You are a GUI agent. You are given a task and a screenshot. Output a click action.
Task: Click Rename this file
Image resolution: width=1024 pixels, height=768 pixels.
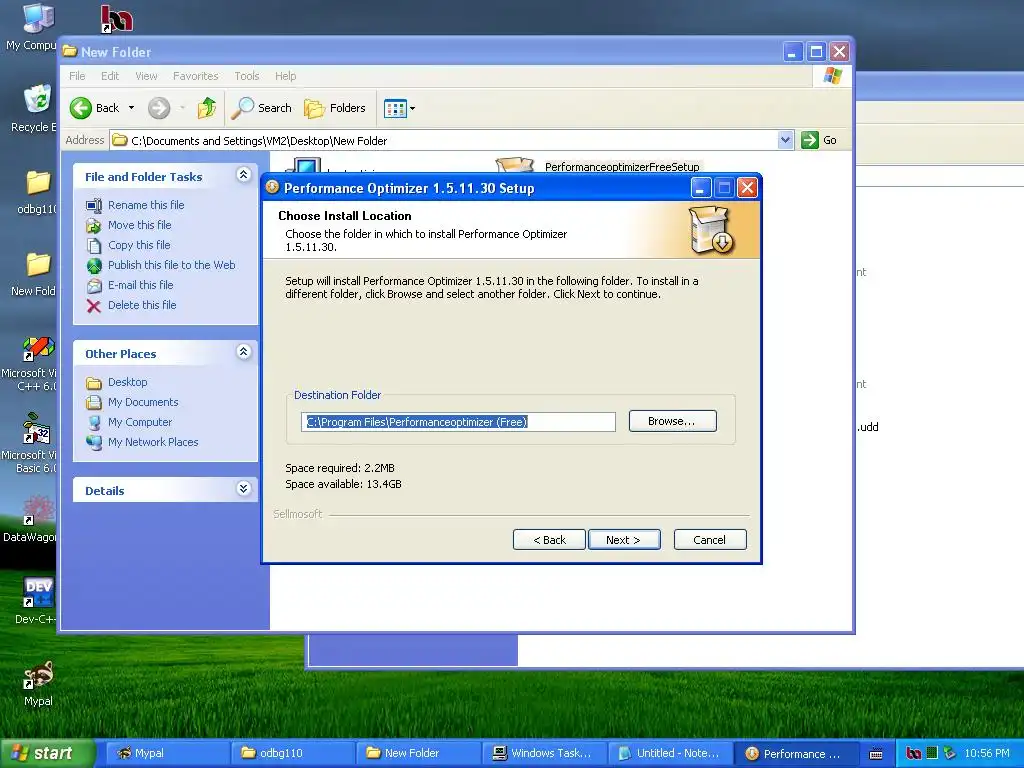tap(146, 205)
